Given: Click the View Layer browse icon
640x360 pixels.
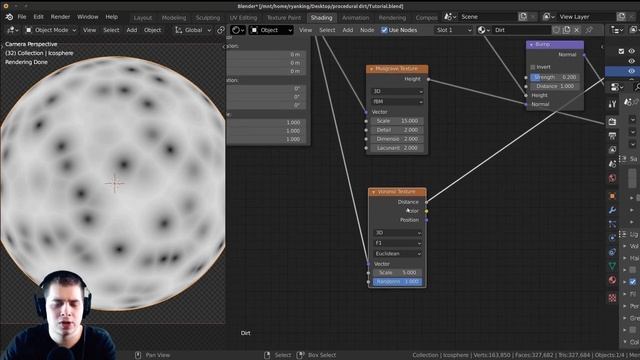Looking at the screenshot, I should [548, 17].
